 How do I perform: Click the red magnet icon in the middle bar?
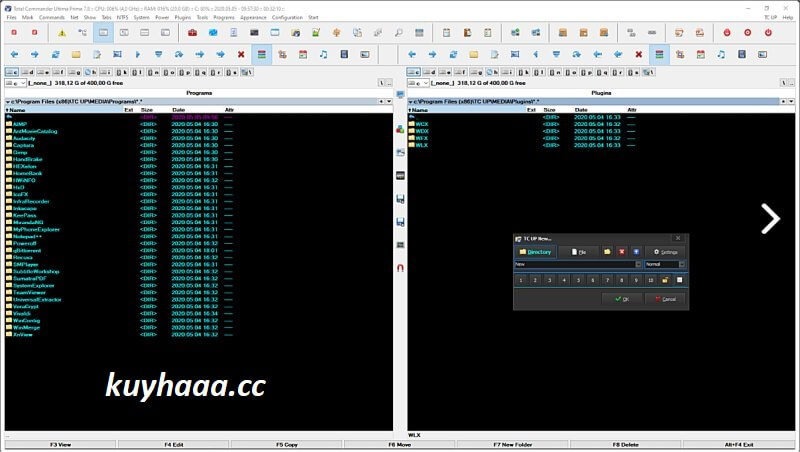pos(401,268)
